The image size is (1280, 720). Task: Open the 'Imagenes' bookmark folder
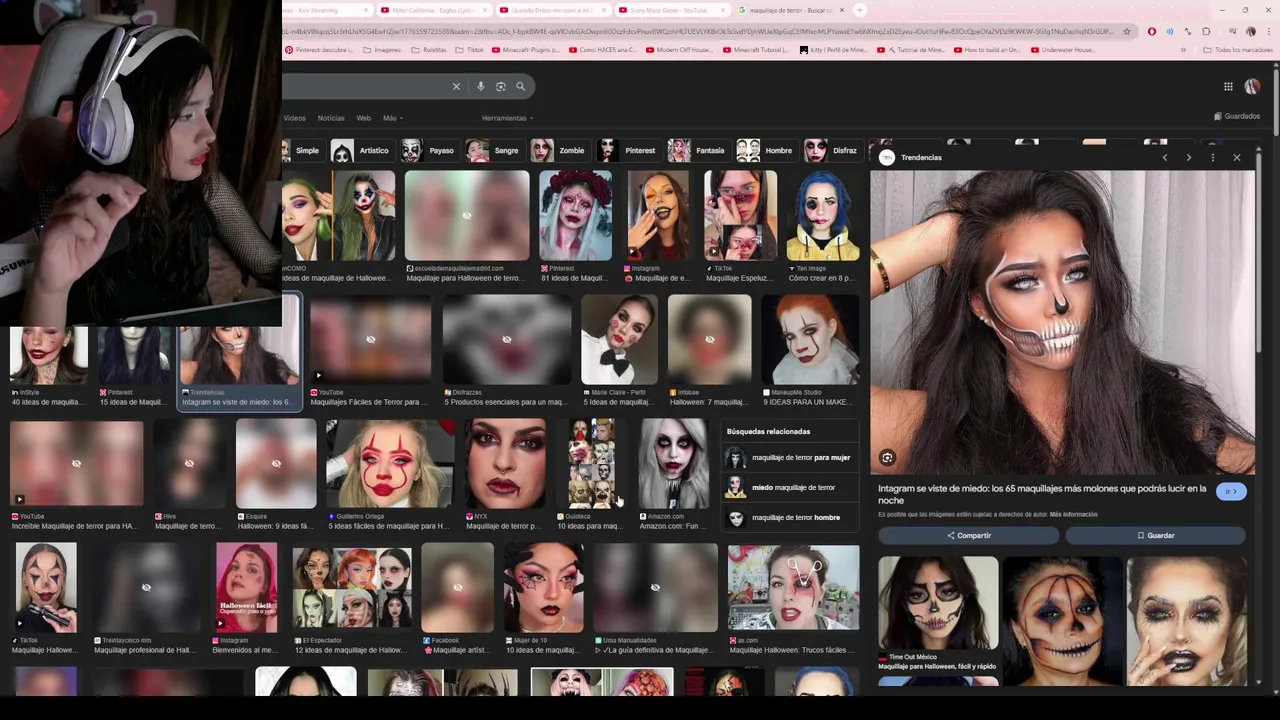click(381, 50)
